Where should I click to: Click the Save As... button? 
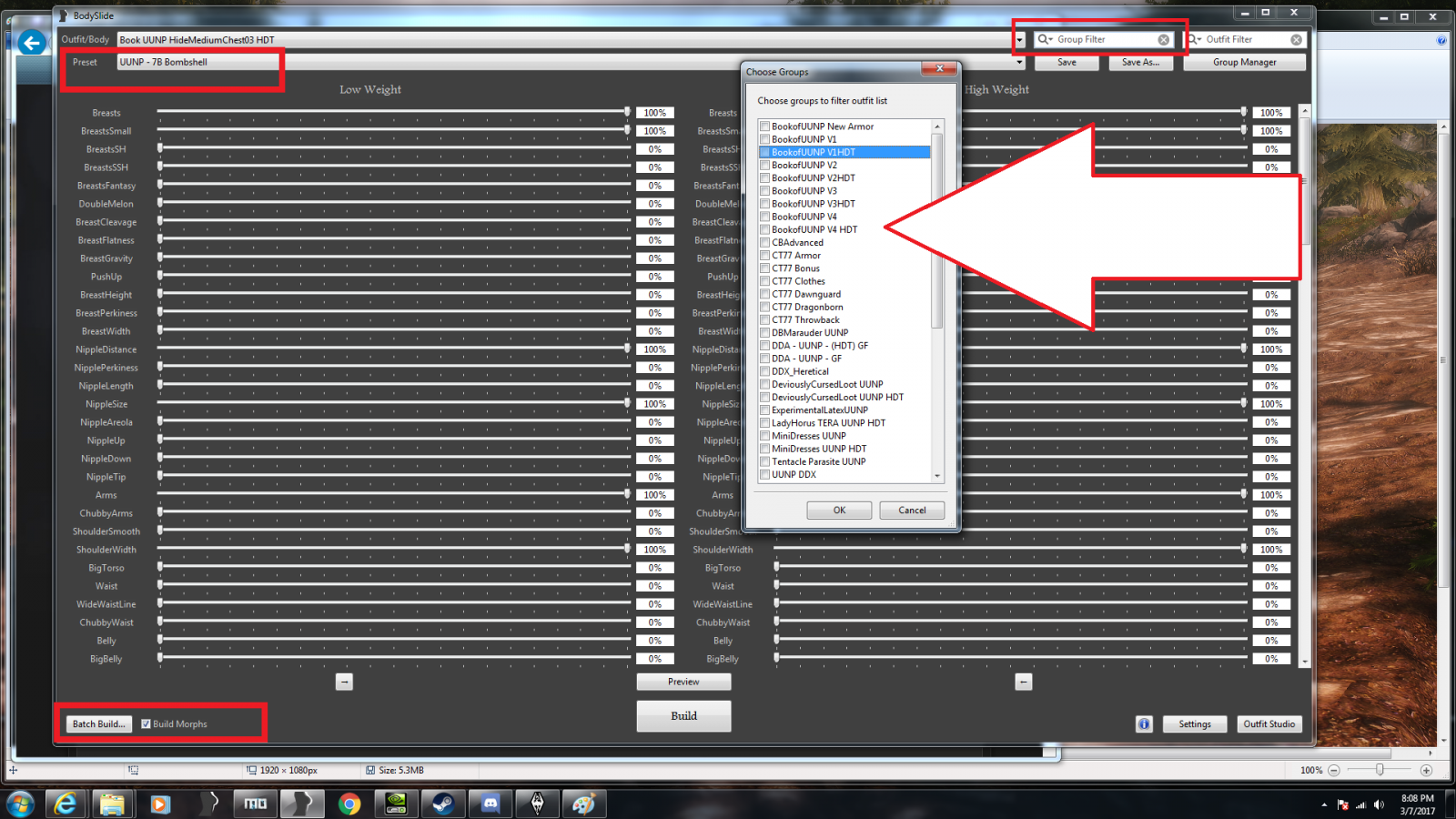pyautogui.click(x=1140, y=63)
